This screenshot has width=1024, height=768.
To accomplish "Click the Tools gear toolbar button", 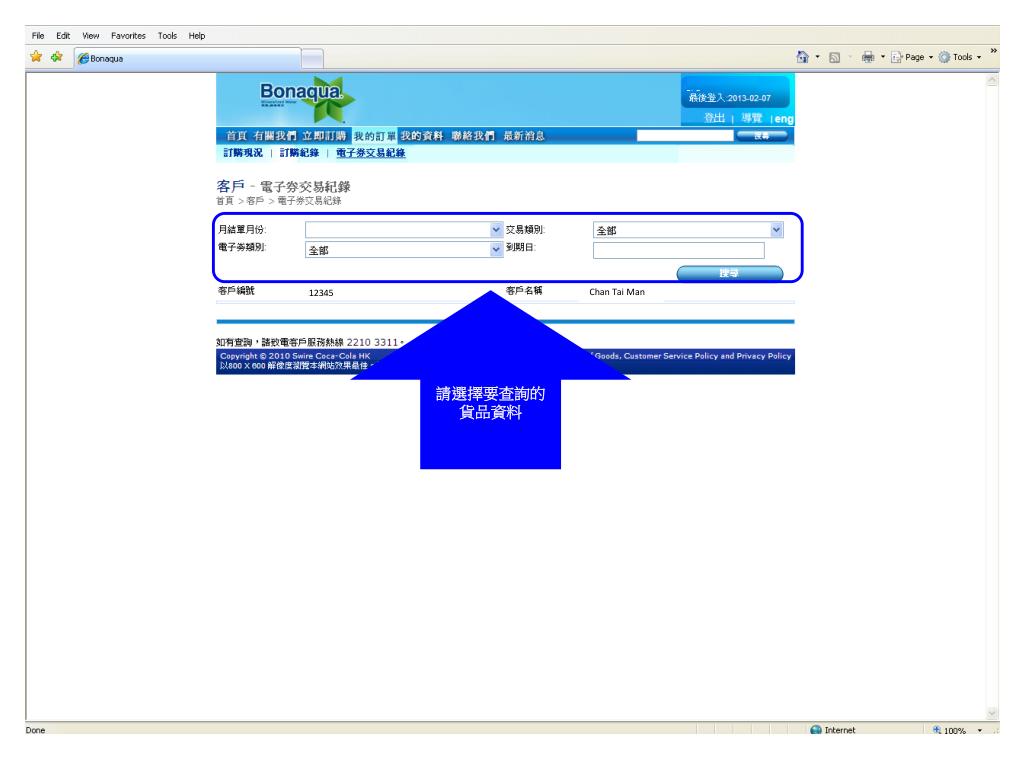I will (x=960, y=57).
